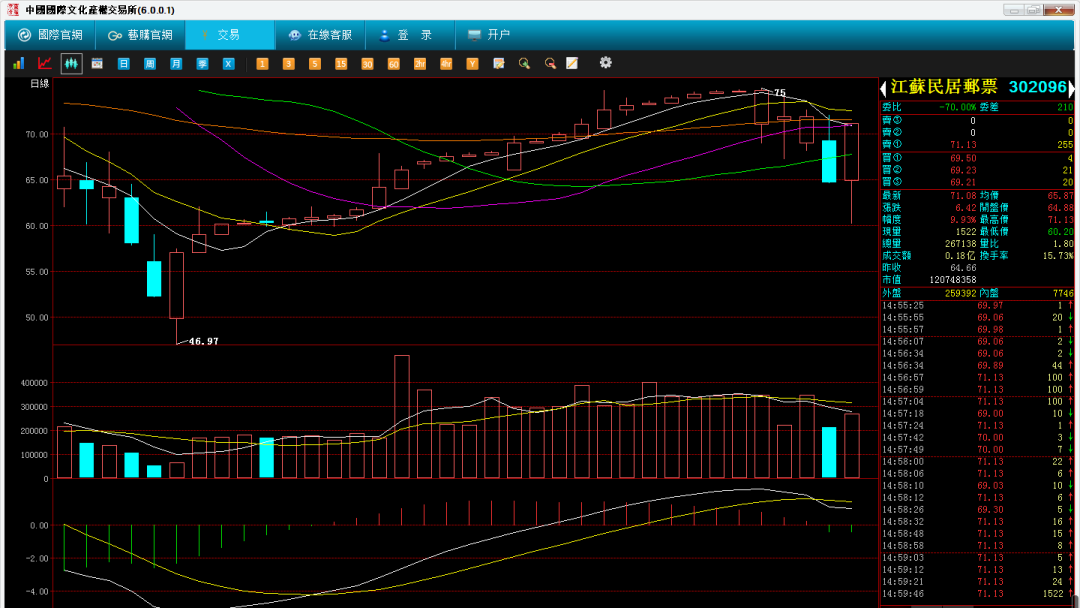Click the high label 75 on chart
Image resolution: width=1080 pixels, height=608 pixels.
pos(780,93)
